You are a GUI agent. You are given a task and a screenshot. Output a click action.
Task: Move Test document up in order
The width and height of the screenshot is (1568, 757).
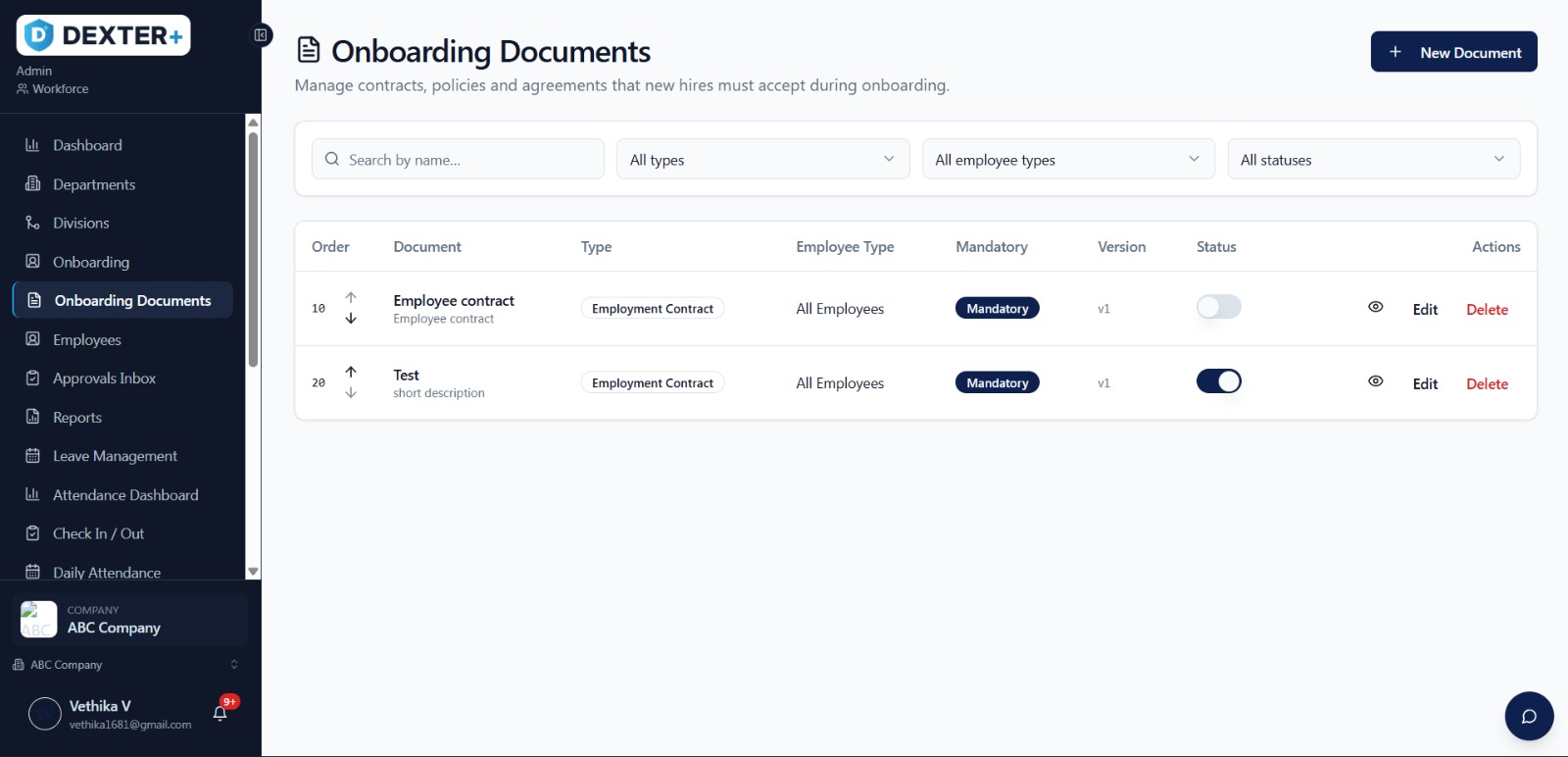pos(351,372)
